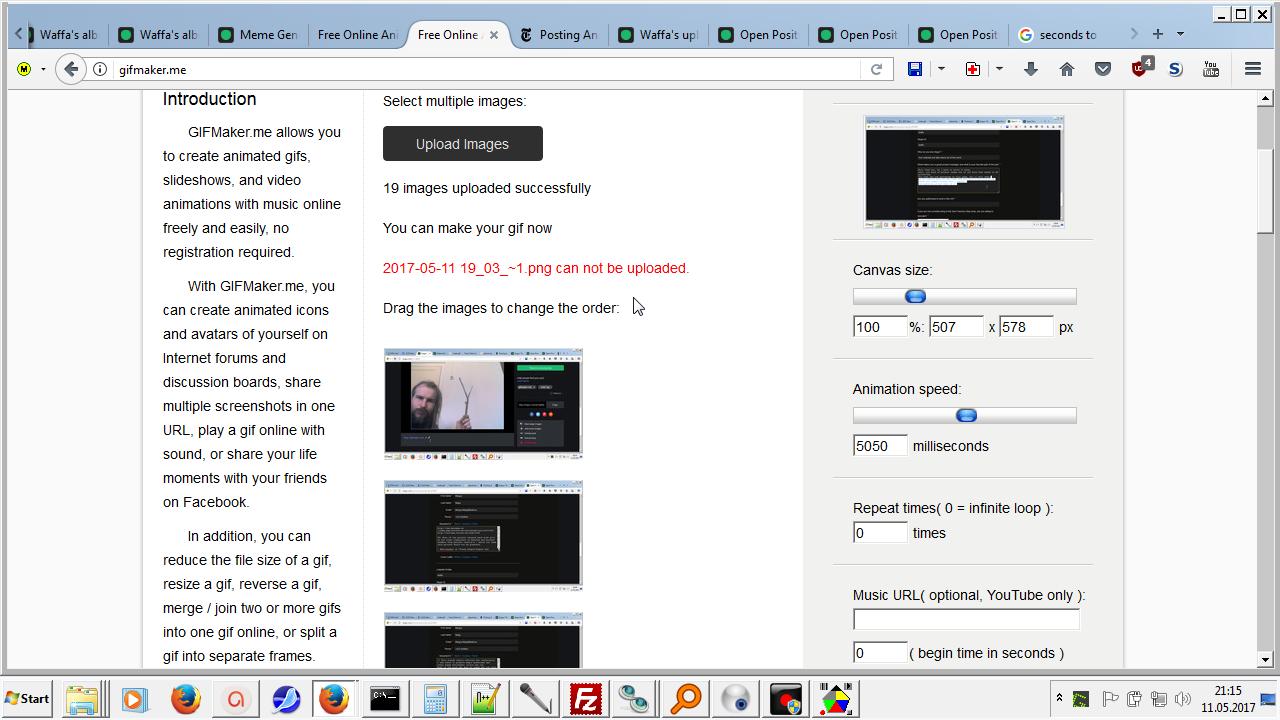Switch to the Waffa's upl tab
The height and width of the screenshot is (720, 1280).
coord(658,35)
